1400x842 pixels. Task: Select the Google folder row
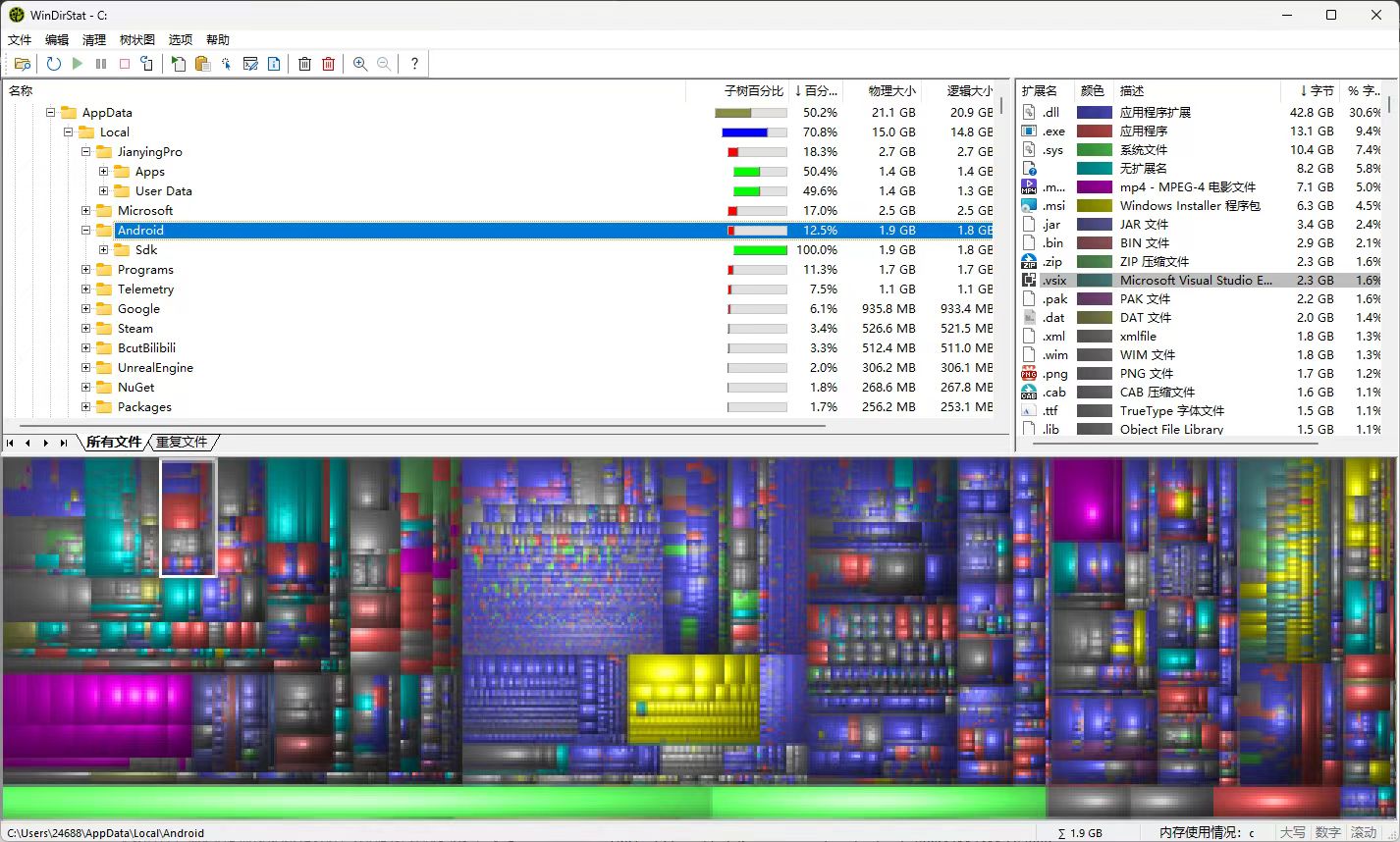(499, 309)
